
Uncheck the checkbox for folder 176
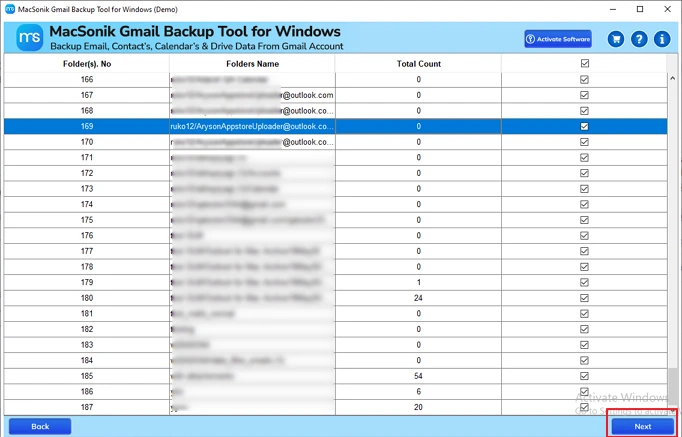(x=585, y=236)
